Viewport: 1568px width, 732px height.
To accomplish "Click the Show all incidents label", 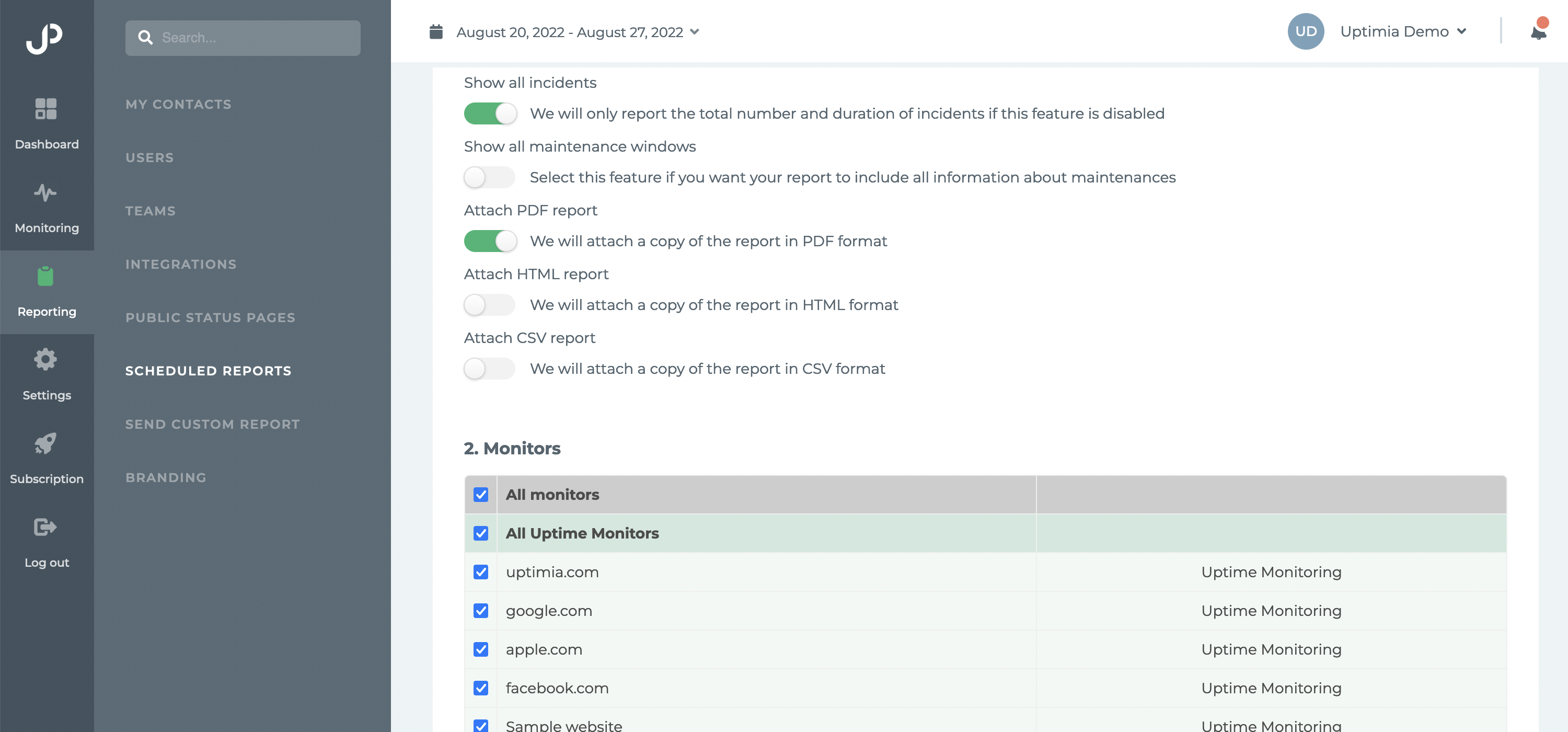I will (529, 83).
